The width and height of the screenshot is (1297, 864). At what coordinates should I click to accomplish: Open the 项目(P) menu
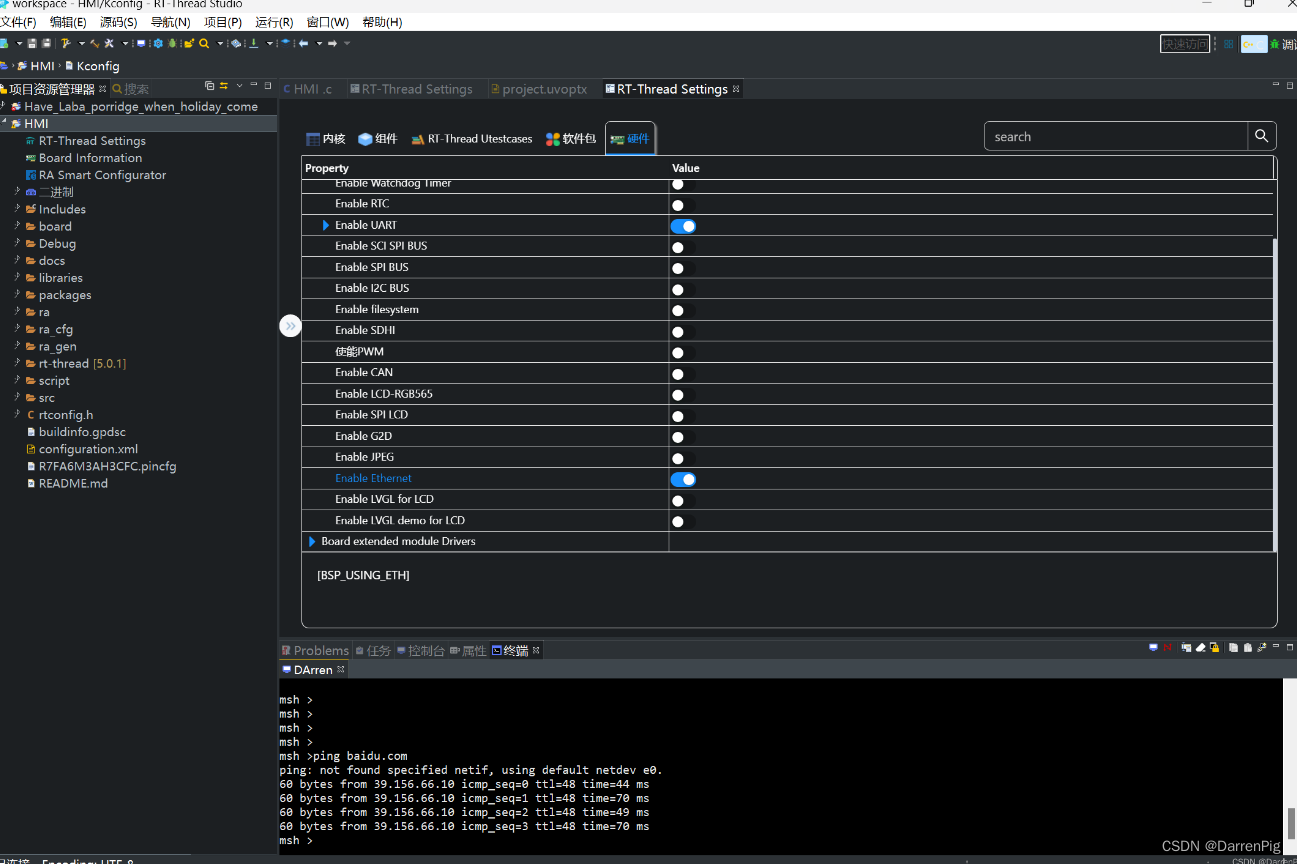pyautogui.click(x=223, y=22)
